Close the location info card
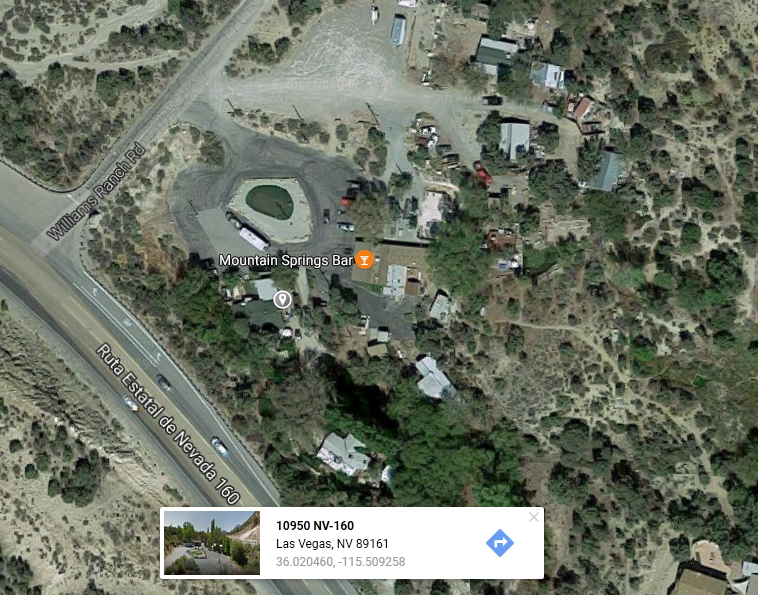The width and height of the screenshot is (758, 595). pos(534,517)
